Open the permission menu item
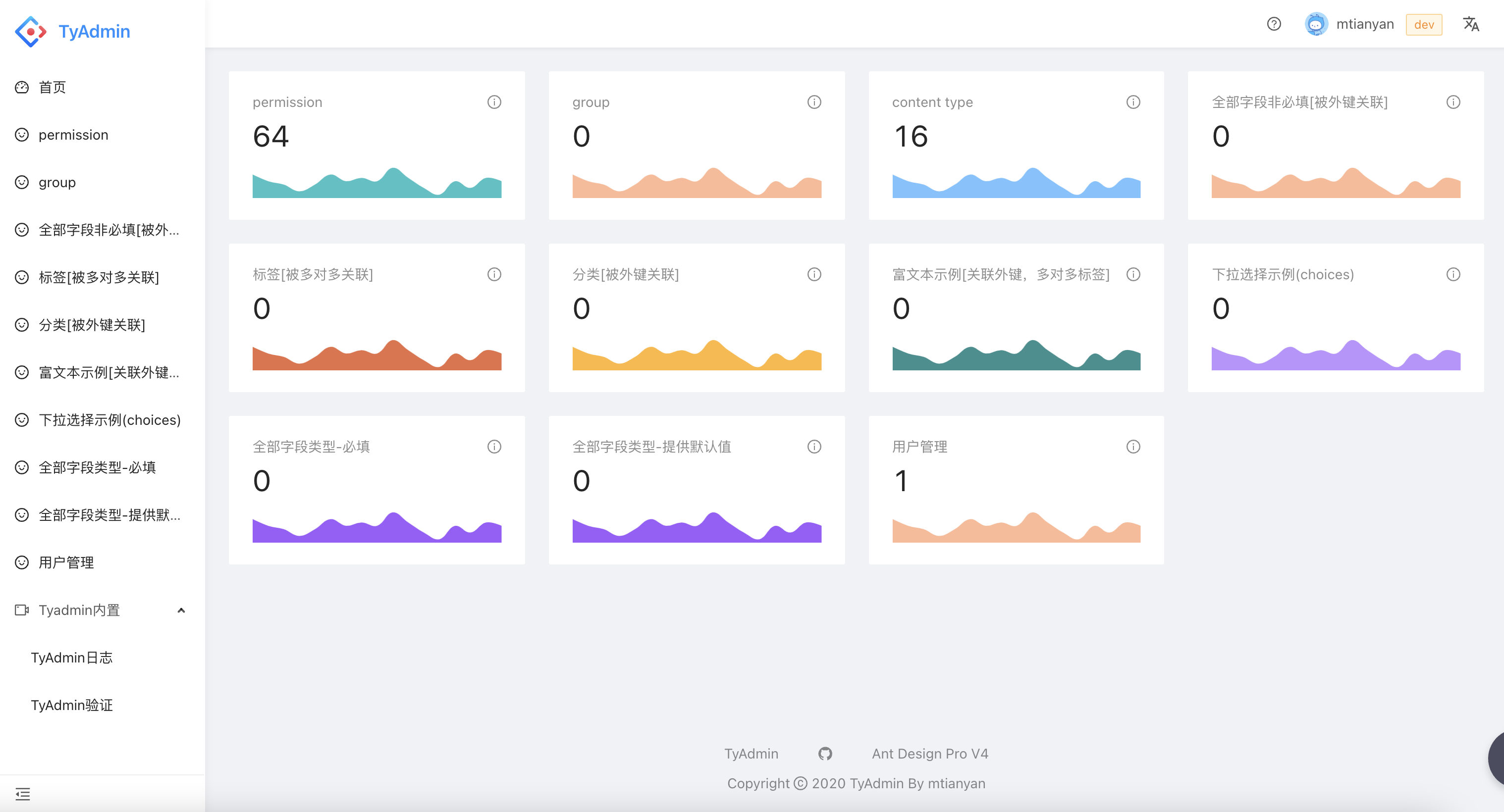 [73, 135]
